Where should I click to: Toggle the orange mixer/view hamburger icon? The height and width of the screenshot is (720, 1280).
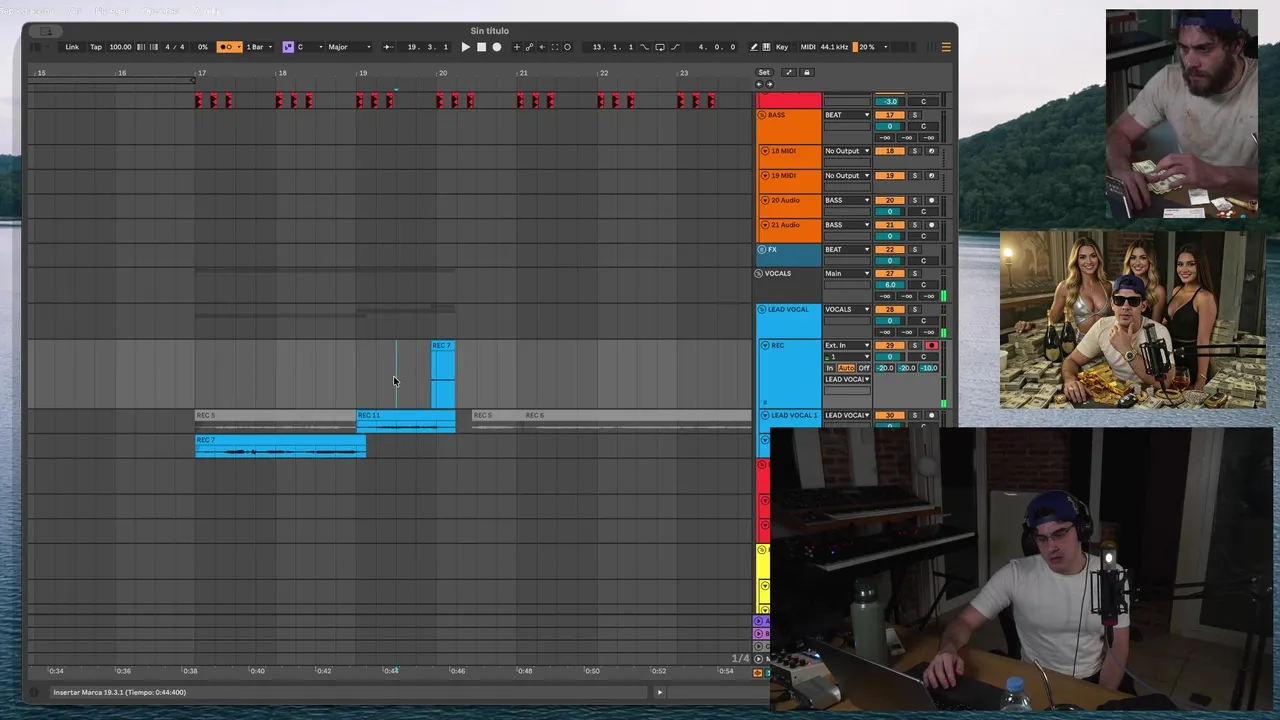click(946, 47)
